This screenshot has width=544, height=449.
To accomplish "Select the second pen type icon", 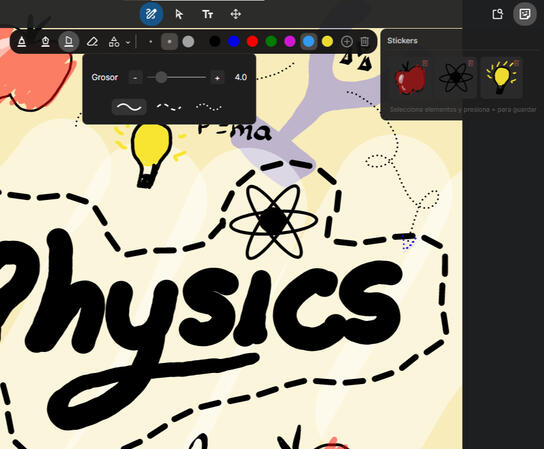I will pyautogui.click(x=45, y=42).
